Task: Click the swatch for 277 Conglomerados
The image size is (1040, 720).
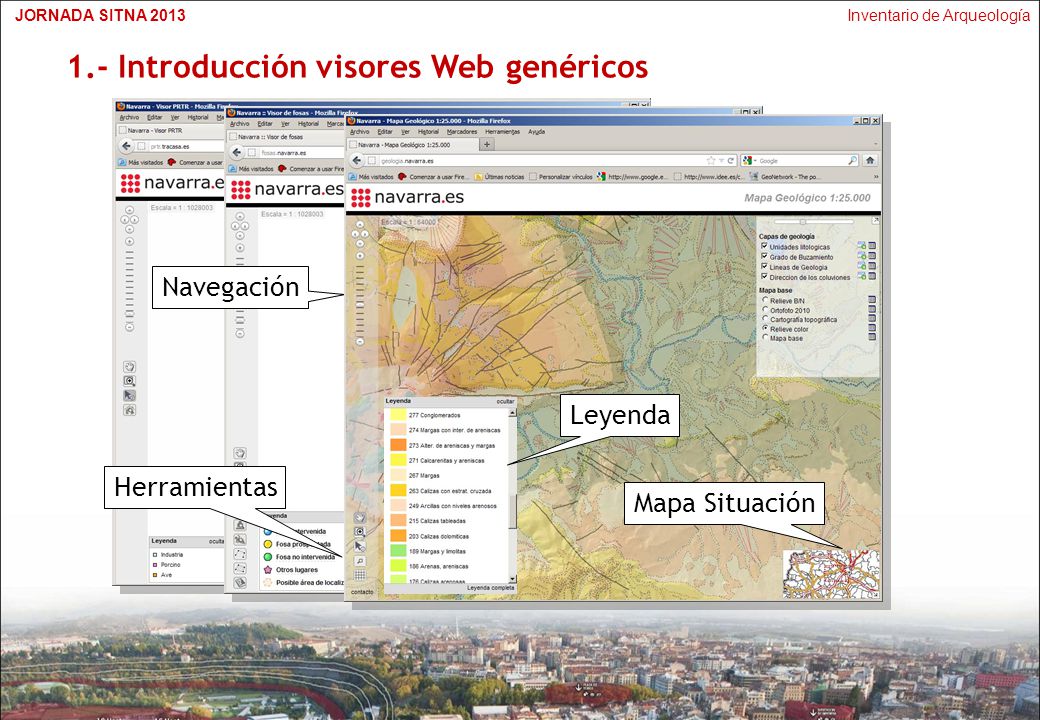Action: 398,415
